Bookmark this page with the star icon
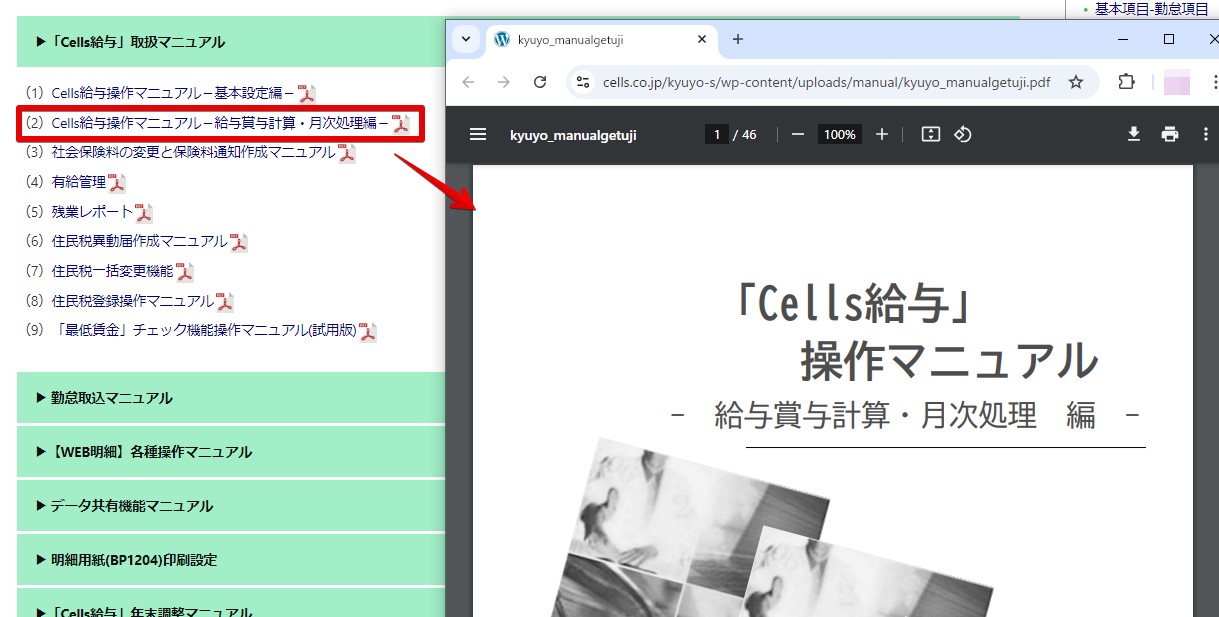This screenshot has height=617, width=1219. [1076, 82]
